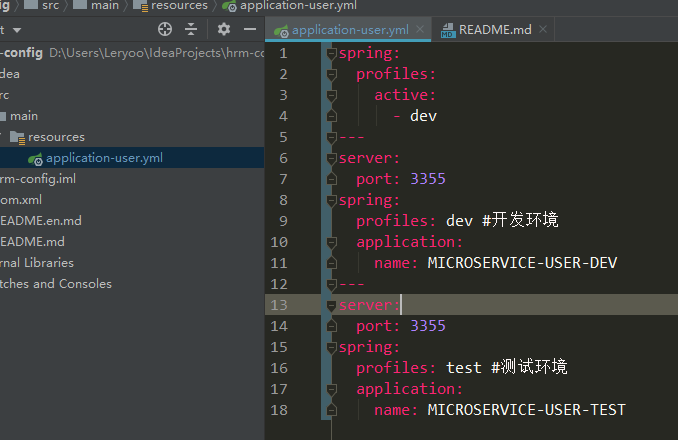678x440 pixels.
Task: Place cursor on MICROSERVICE-USER-DEV text
Action: pos(522,263)
